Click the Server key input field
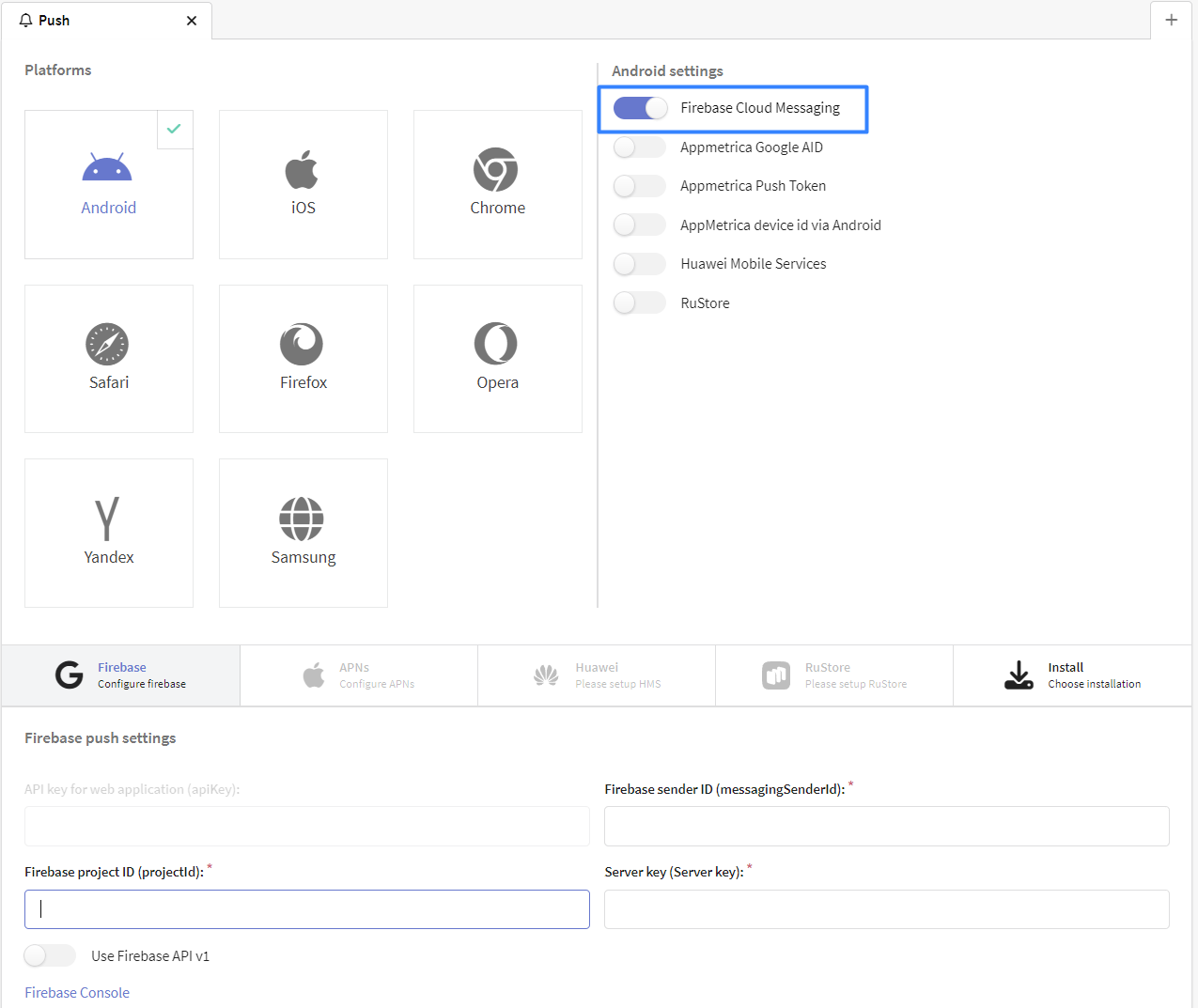1198x1008 pixels. click(x=887, y=909)
